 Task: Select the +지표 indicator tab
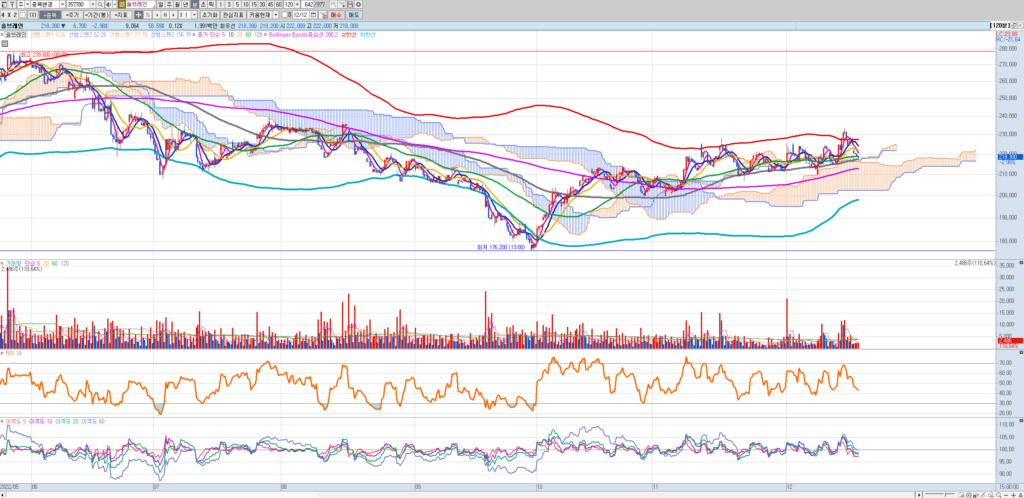(x=120, y=16)
